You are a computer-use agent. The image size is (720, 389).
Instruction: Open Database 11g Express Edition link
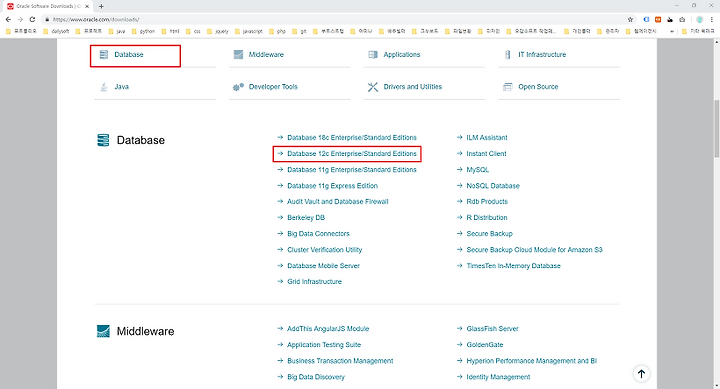332,186
